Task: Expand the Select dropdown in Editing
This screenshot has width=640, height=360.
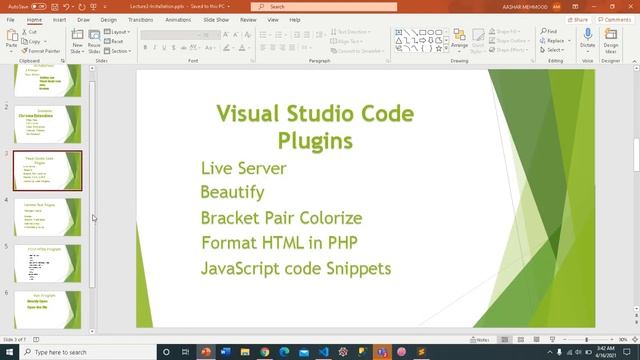Action: pos(552,50)
